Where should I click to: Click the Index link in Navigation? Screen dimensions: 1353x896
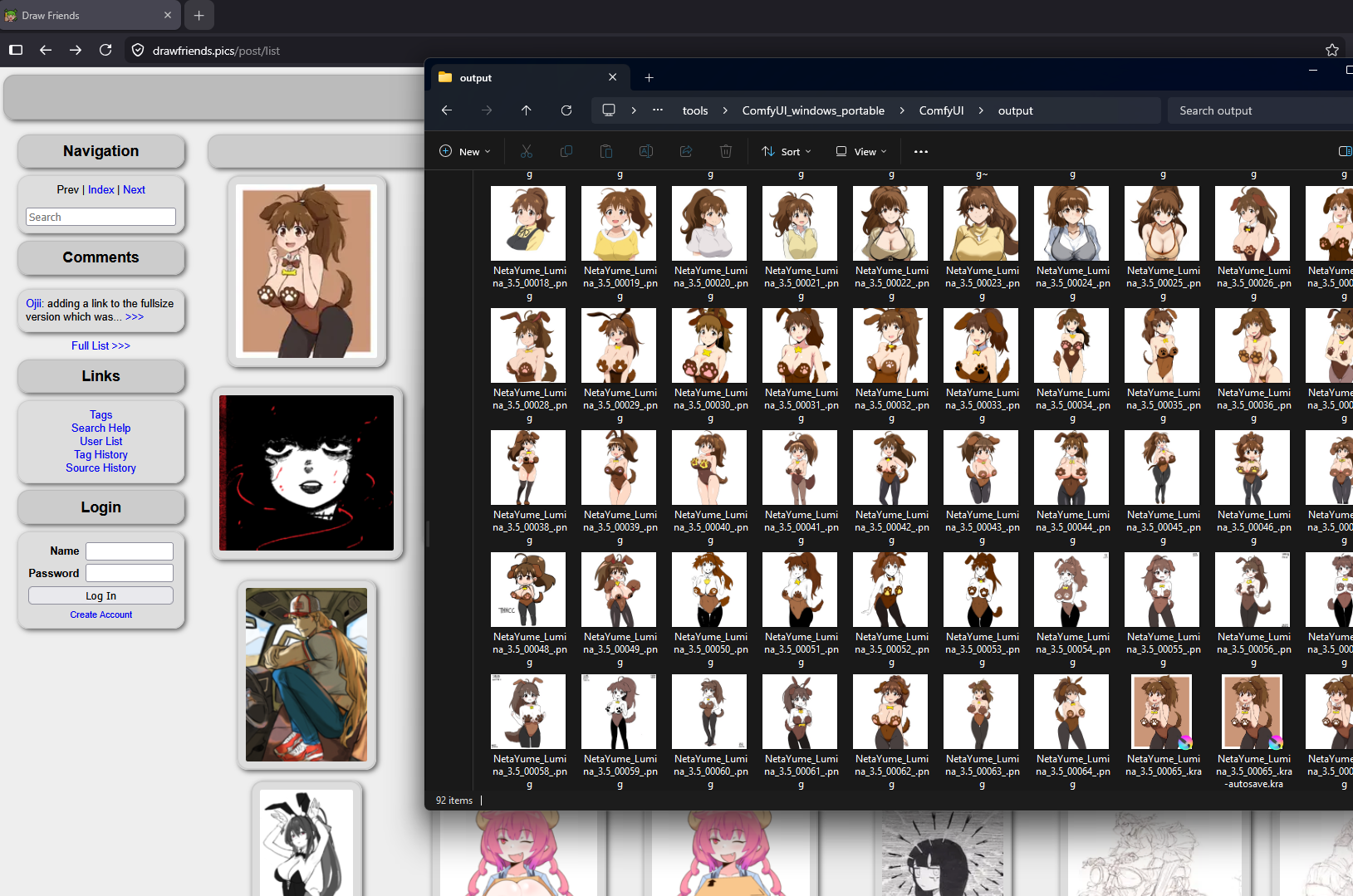[x=101, y=189]
